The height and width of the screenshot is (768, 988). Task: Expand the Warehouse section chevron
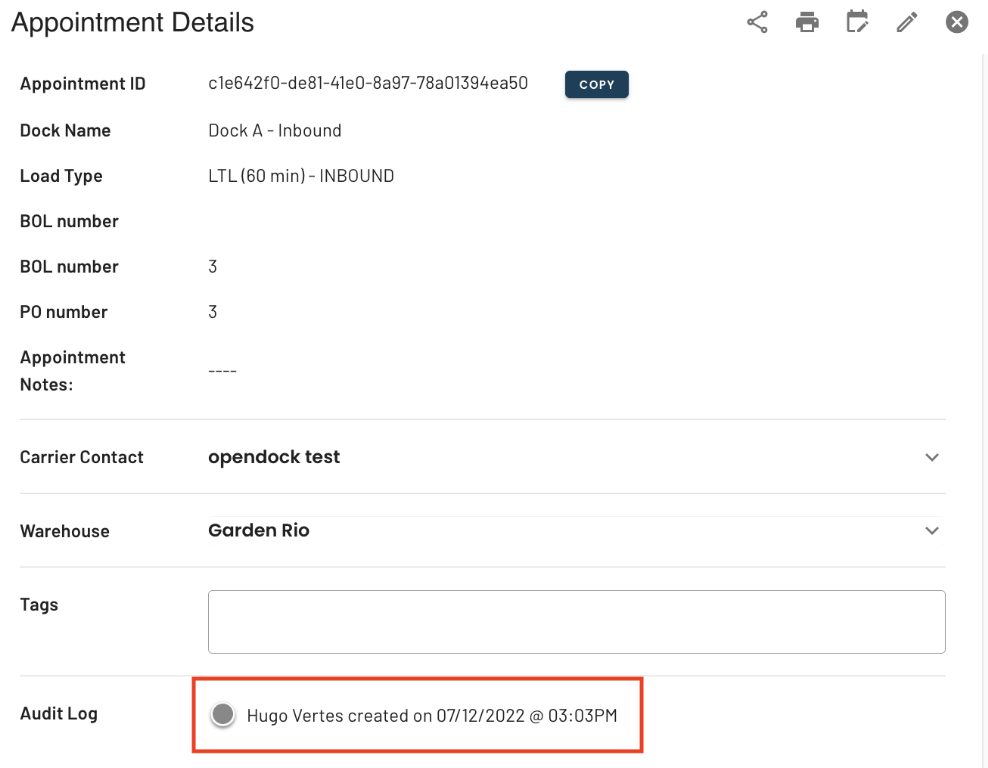(932, 530)
